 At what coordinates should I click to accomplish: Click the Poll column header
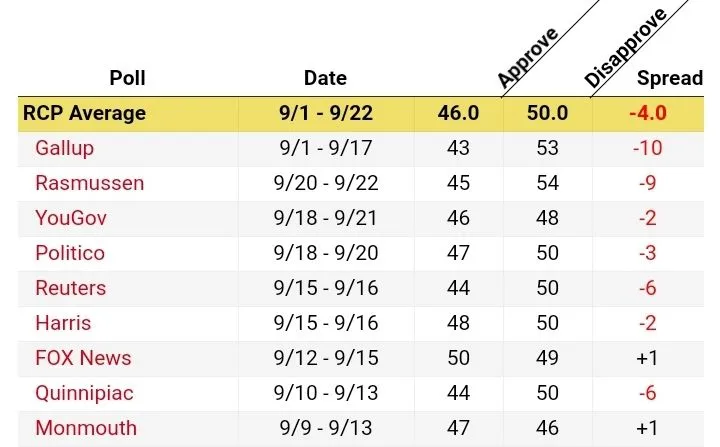128,78
